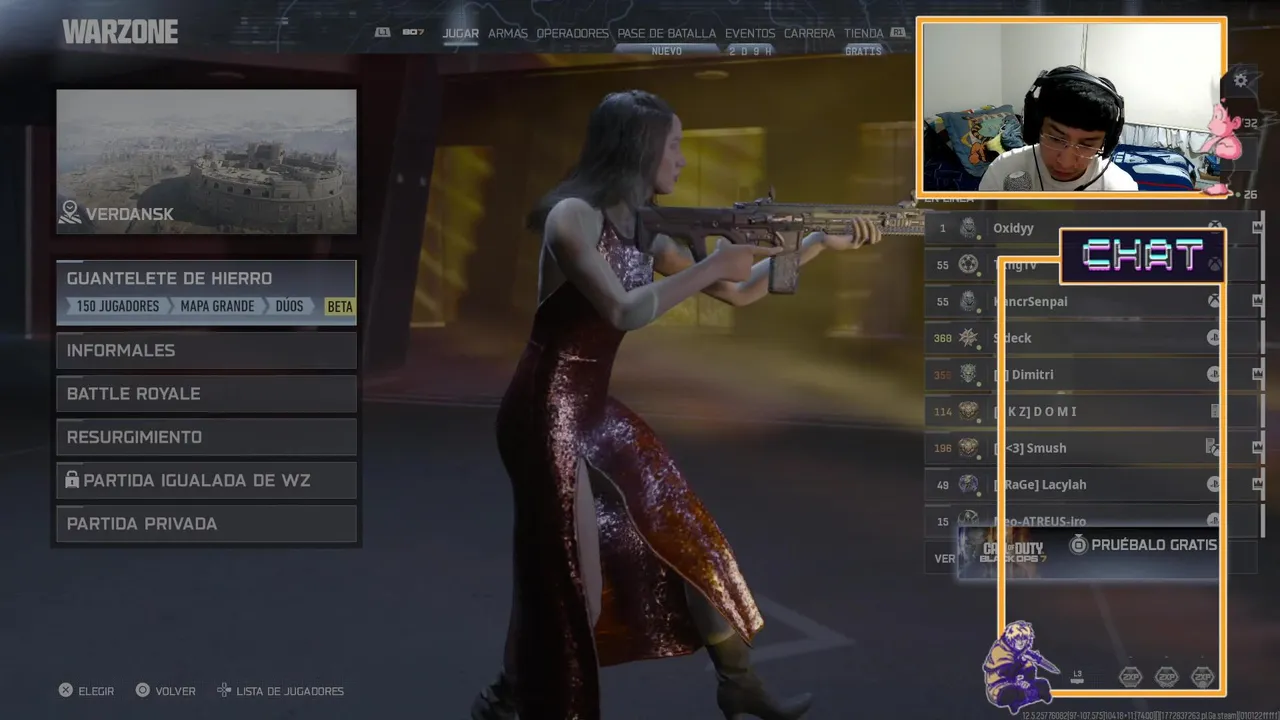Image resolution: width=1280 pixels, height=720 pixels.
Task: Click D O M I's rank emblem
Action: point(968,411)
